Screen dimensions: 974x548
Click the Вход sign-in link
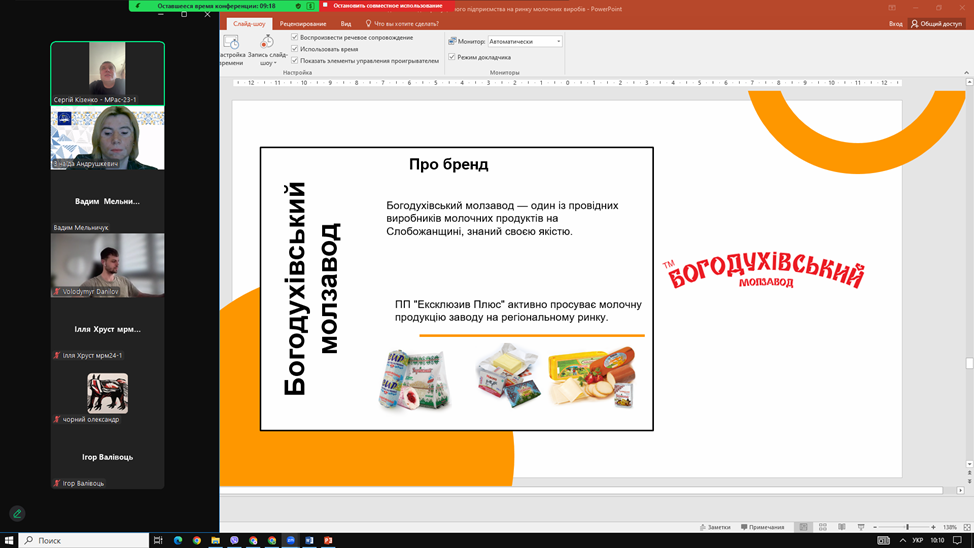895,24
